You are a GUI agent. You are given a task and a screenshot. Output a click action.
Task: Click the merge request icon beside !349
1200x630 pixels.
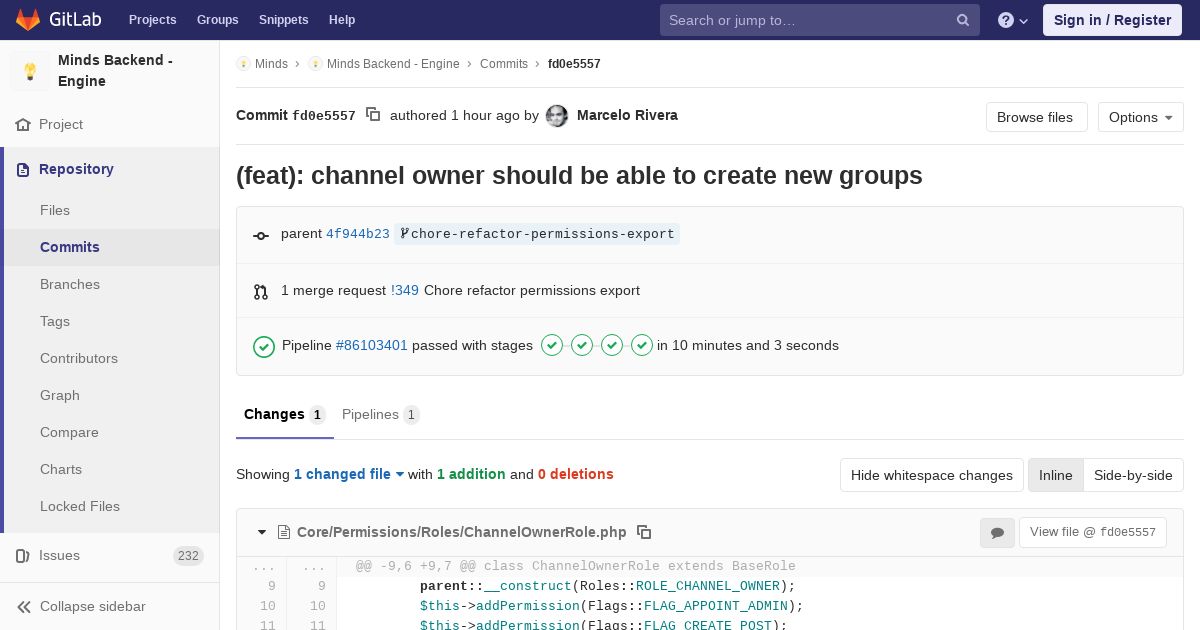coord(261,292)
